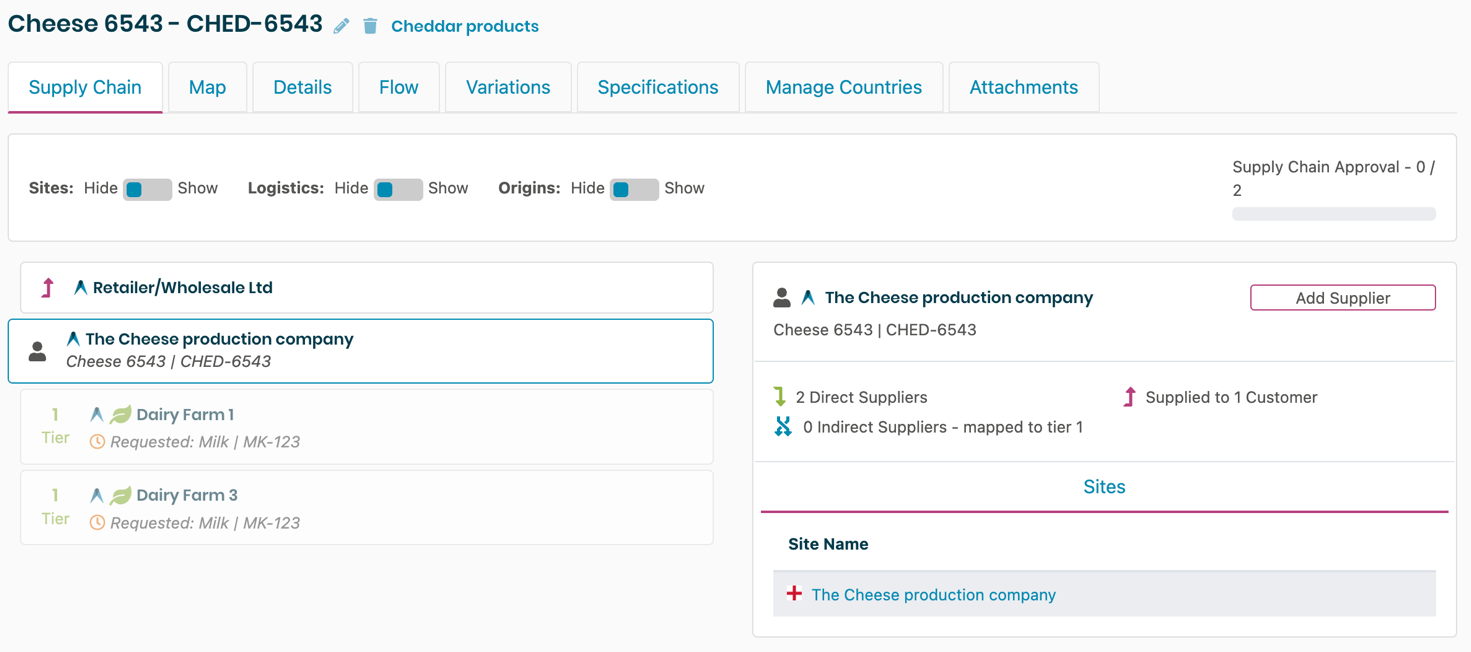Click the pink Supplied to Customer arrow icon
The height and width of the screenshot is (652, 1471).
1129,397
